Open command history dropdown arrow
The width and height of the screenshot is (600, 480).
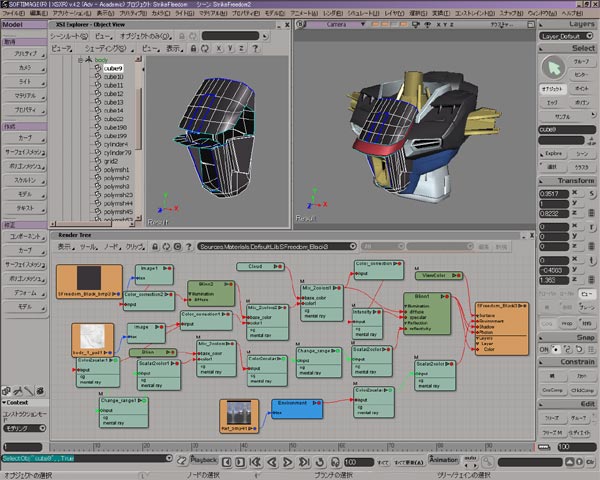click(169, 458)
